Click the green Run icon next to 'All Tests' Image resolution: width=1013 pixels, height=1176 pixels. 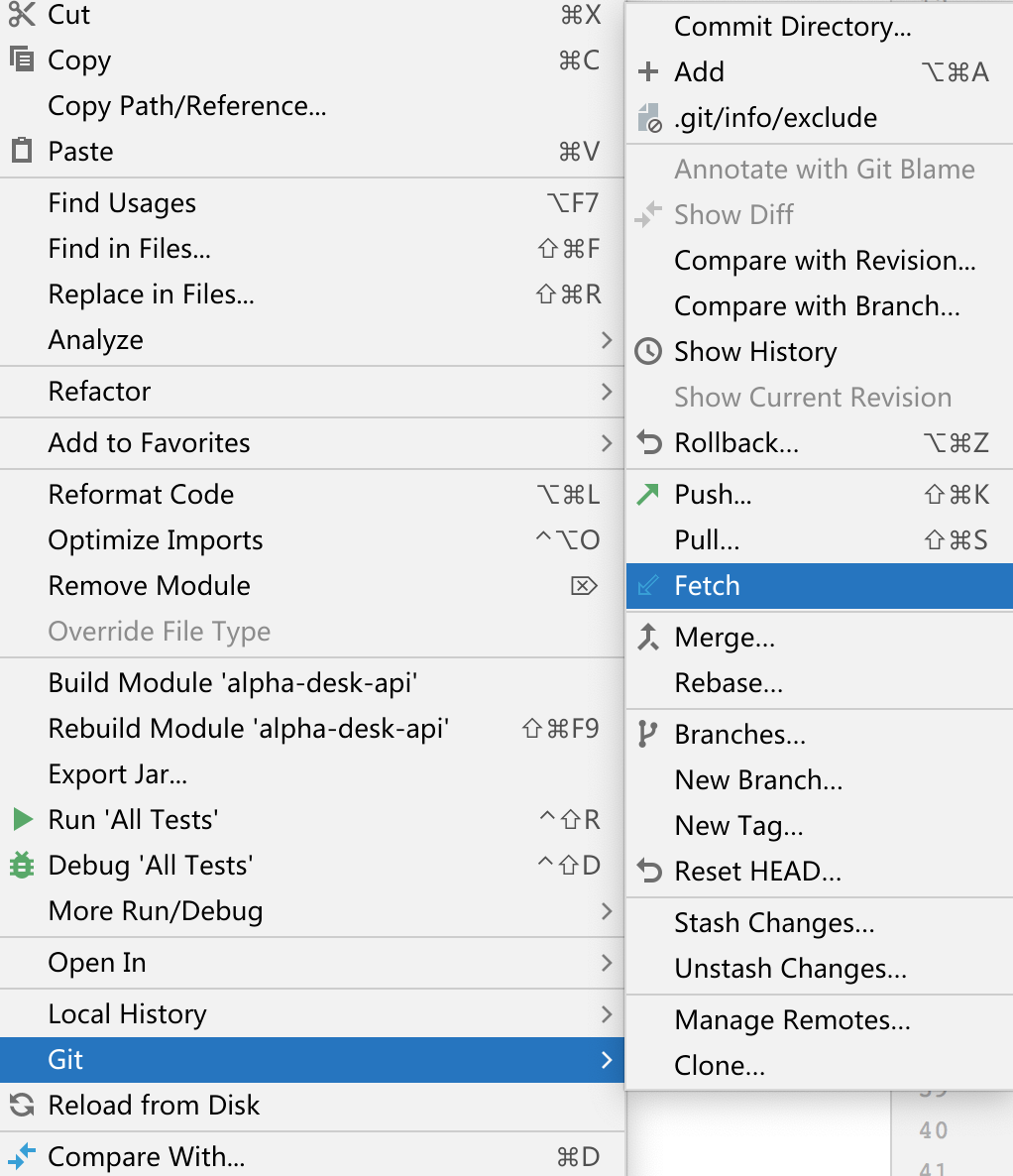(x=22, y=819)
